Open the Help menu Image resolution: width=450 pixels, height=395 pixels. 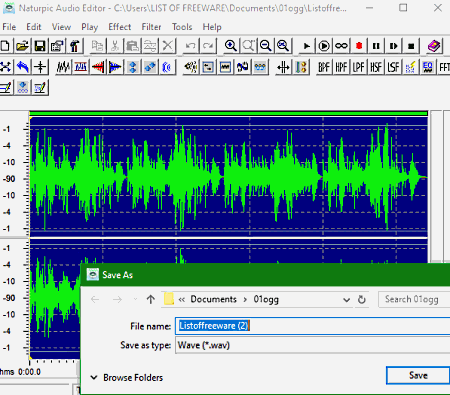click(212, 27)
